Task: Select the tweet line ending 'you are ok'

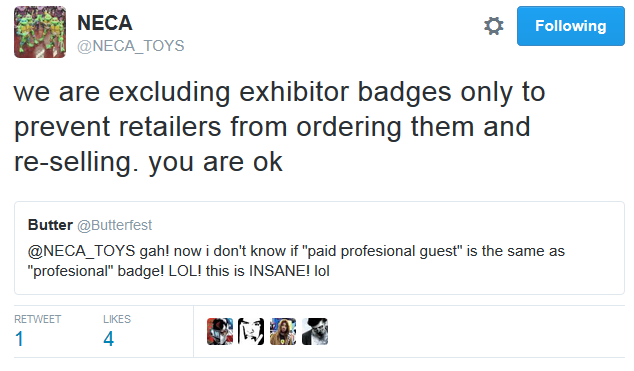Action: tap(148, 162)
